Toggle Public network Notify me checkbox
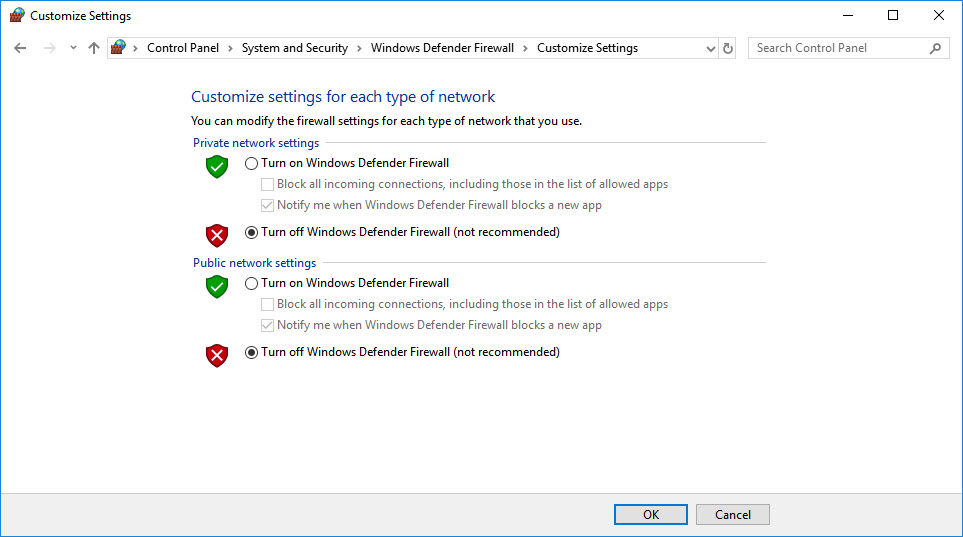 coord(267,325)
